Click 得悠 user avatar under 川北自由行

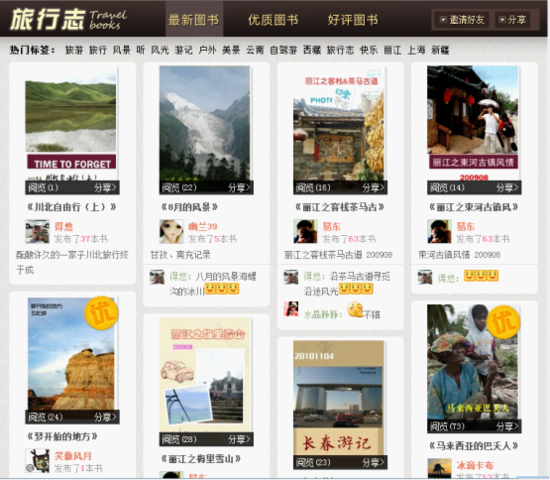coord(37,232)
